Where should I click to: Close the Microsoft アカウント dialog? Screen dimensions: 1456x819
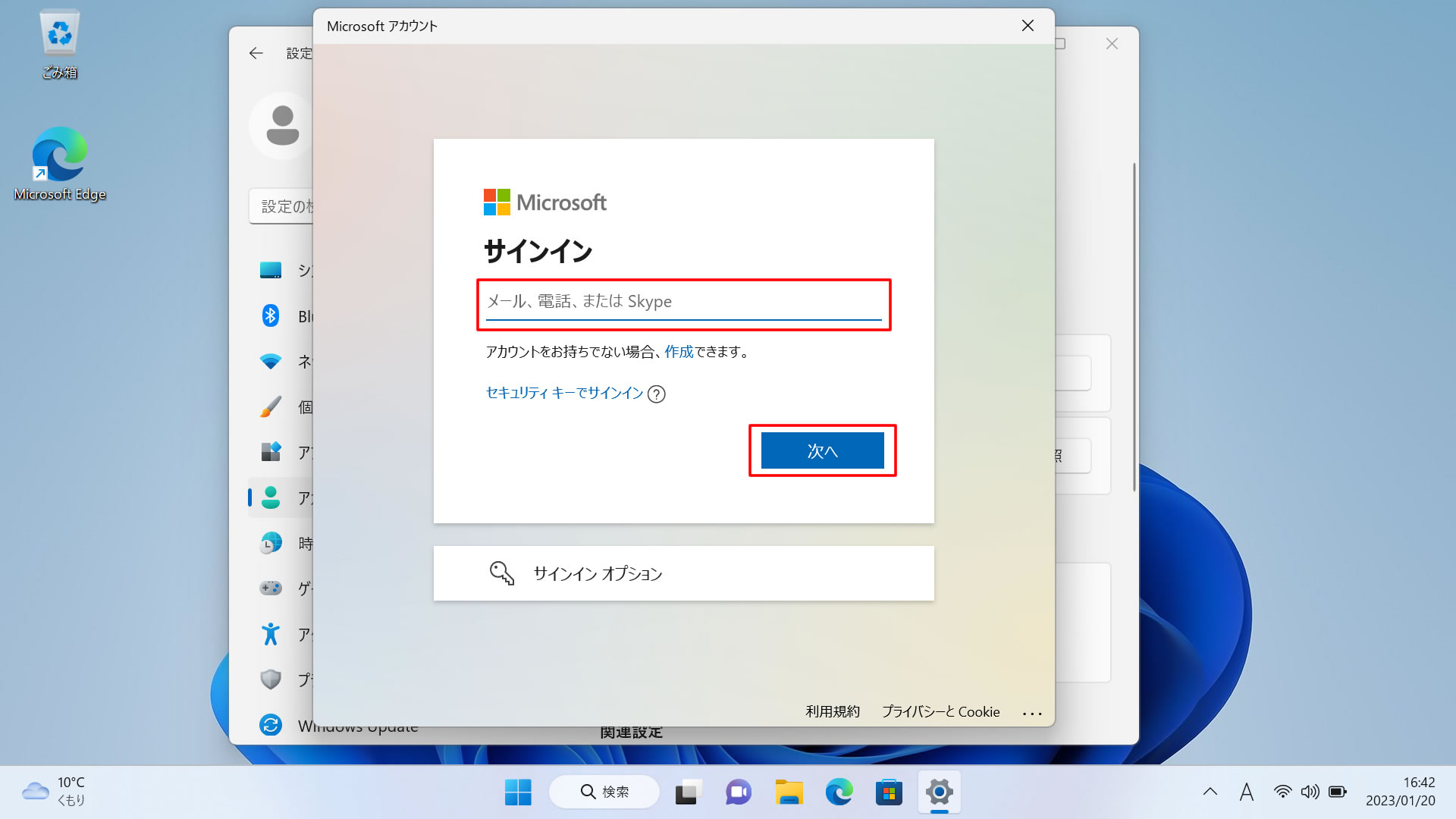[1028, 26]
